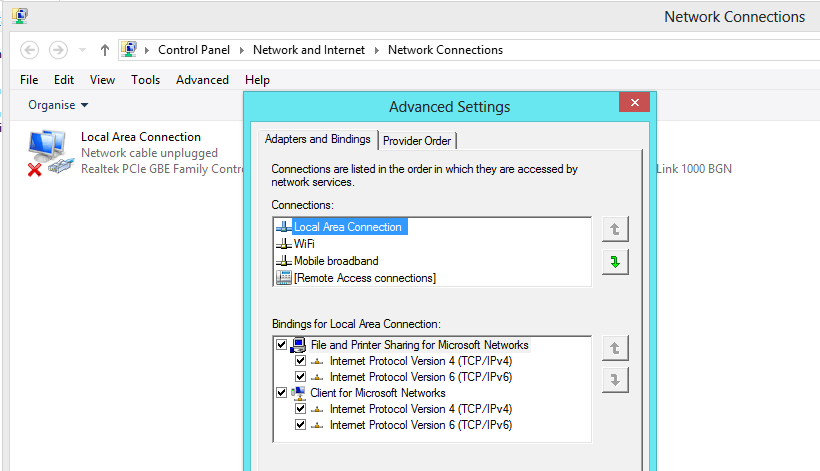This screenshot has height=471, width=820.
Task: Click the Back navigation arrow
Action: pyautogui.click(x=29, y=50)
